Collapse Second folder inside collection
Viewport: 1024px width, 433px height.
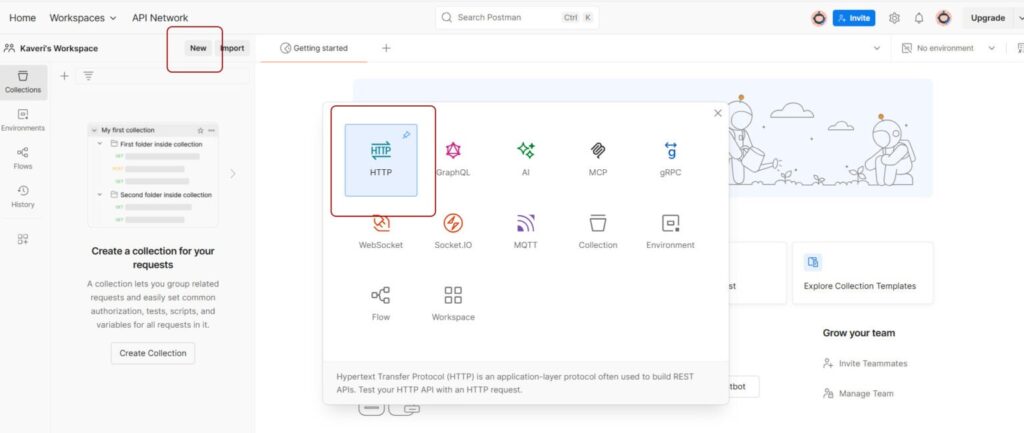pyautogui.click(x=100, y=195)
